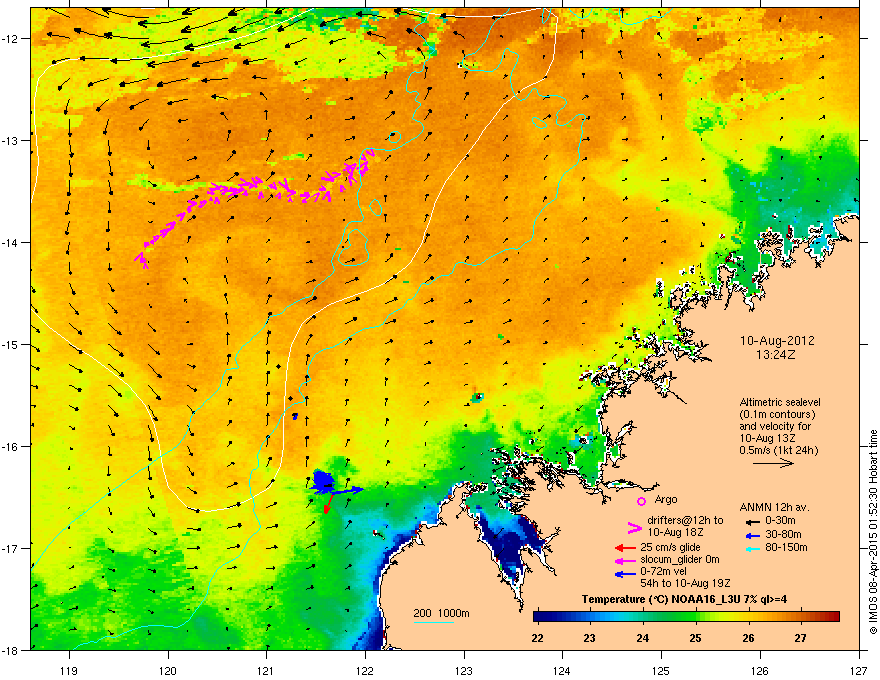880x680 pixels.
Task: Click the 'drifters@12h to' legend text
Action: pyautogui.click(x=685, y=520)
